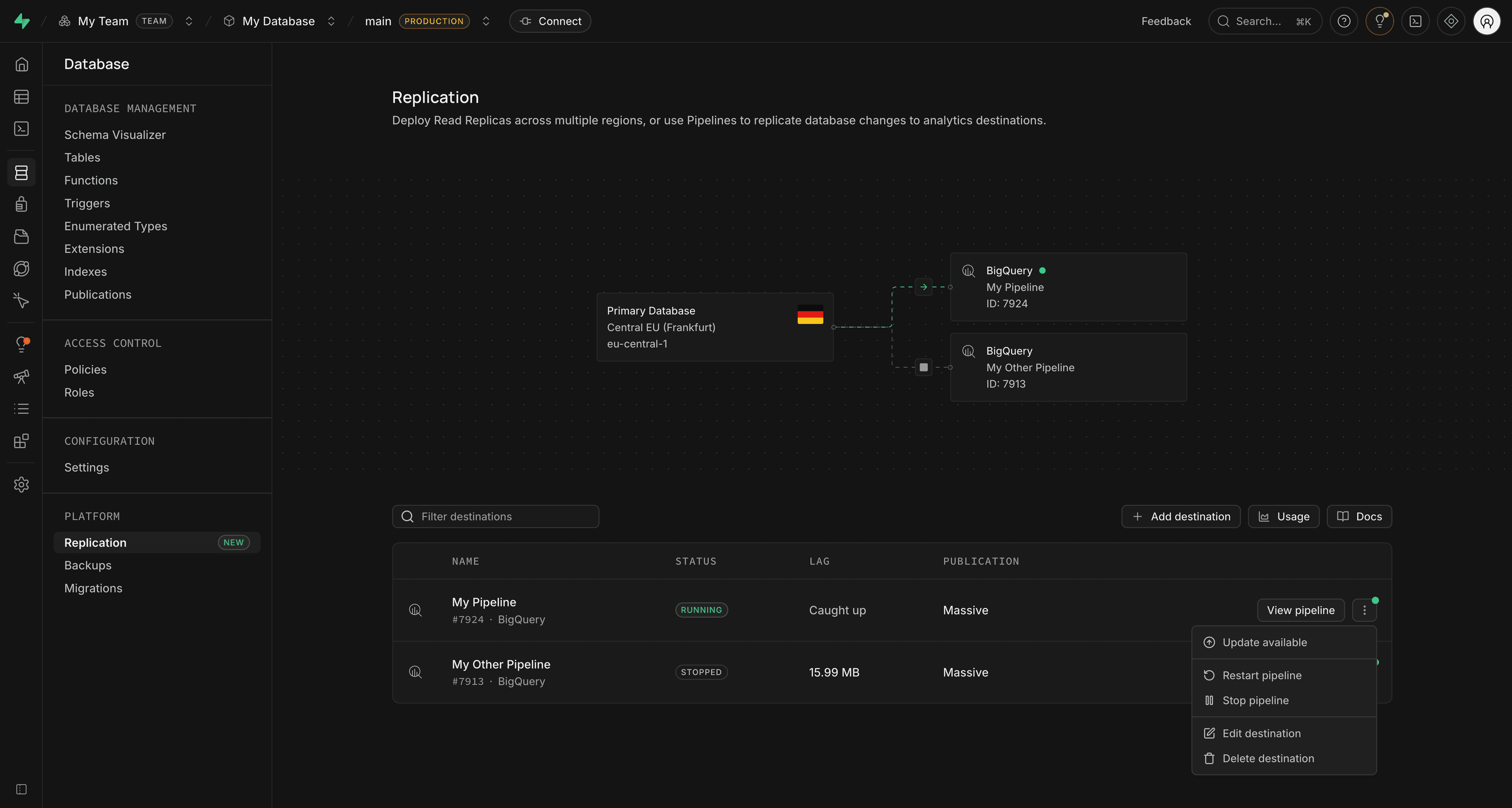
Task: Choose Restart pipeline from the menu
Action: click(1284, 675)
